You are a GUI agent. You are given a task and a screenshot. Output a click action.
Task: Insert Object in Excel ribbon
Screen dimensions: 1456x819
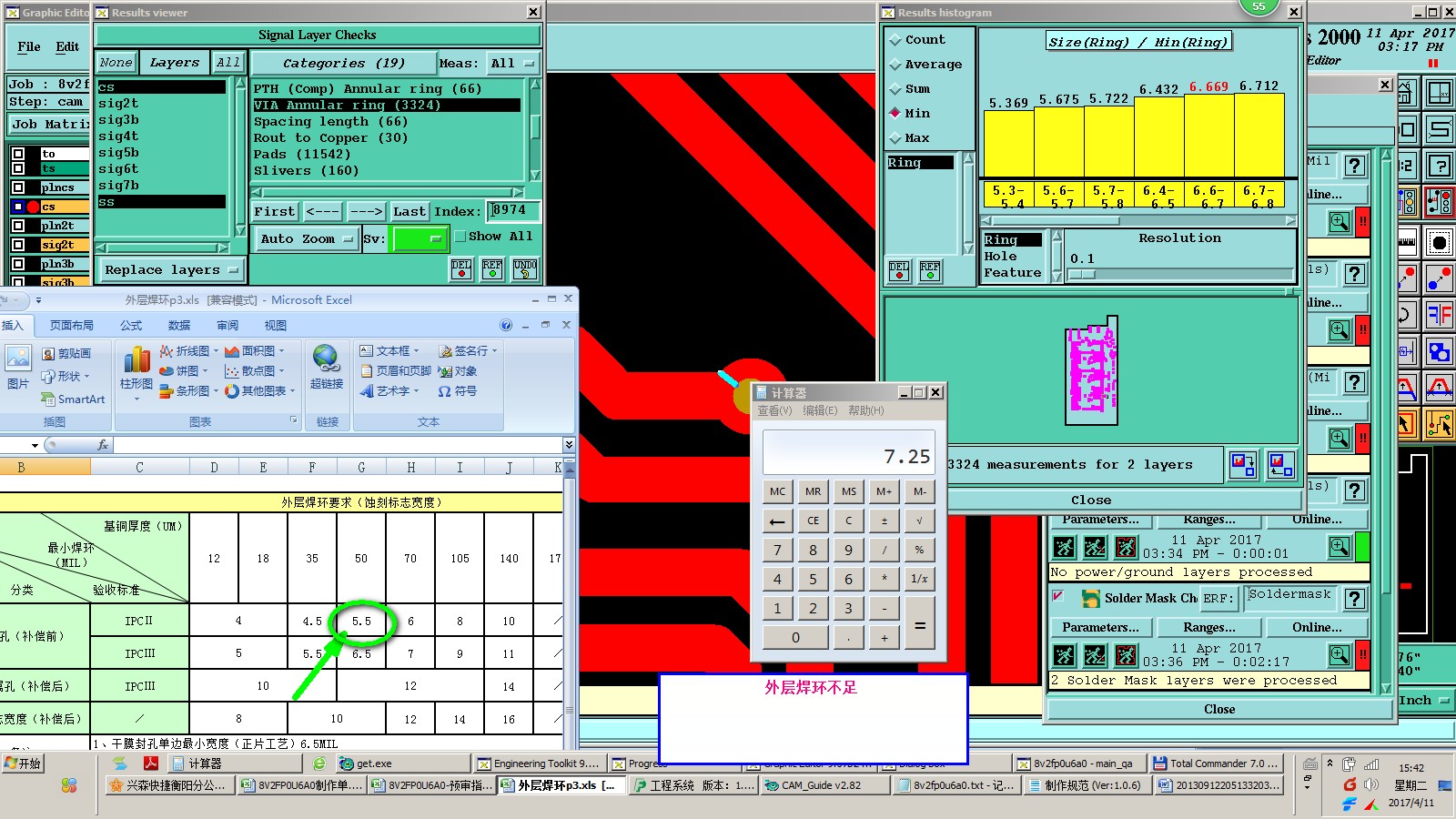(x=457, y=371)
